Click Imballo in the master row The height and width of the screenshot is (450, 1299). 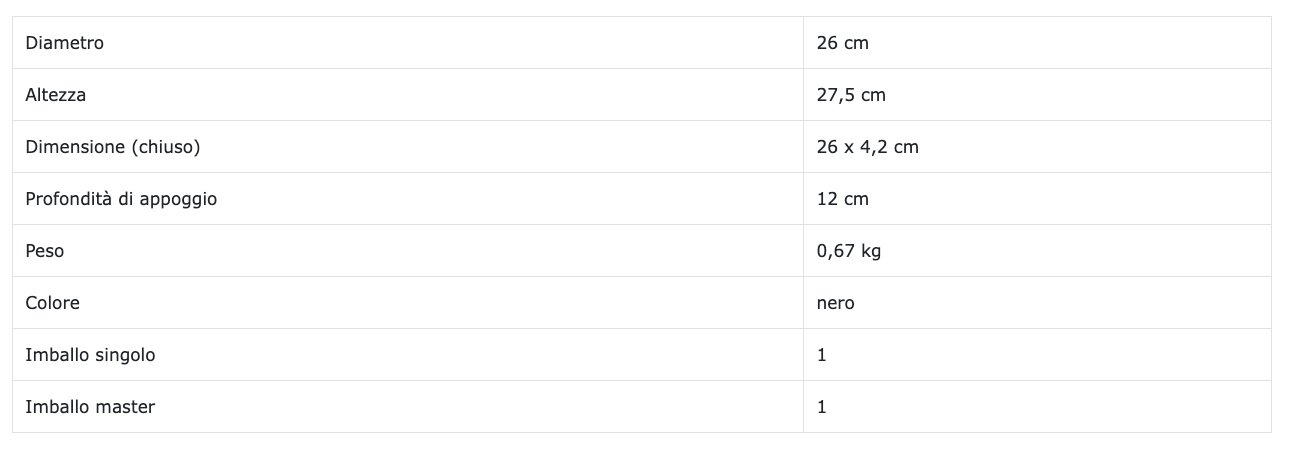(x=56, y=407)
